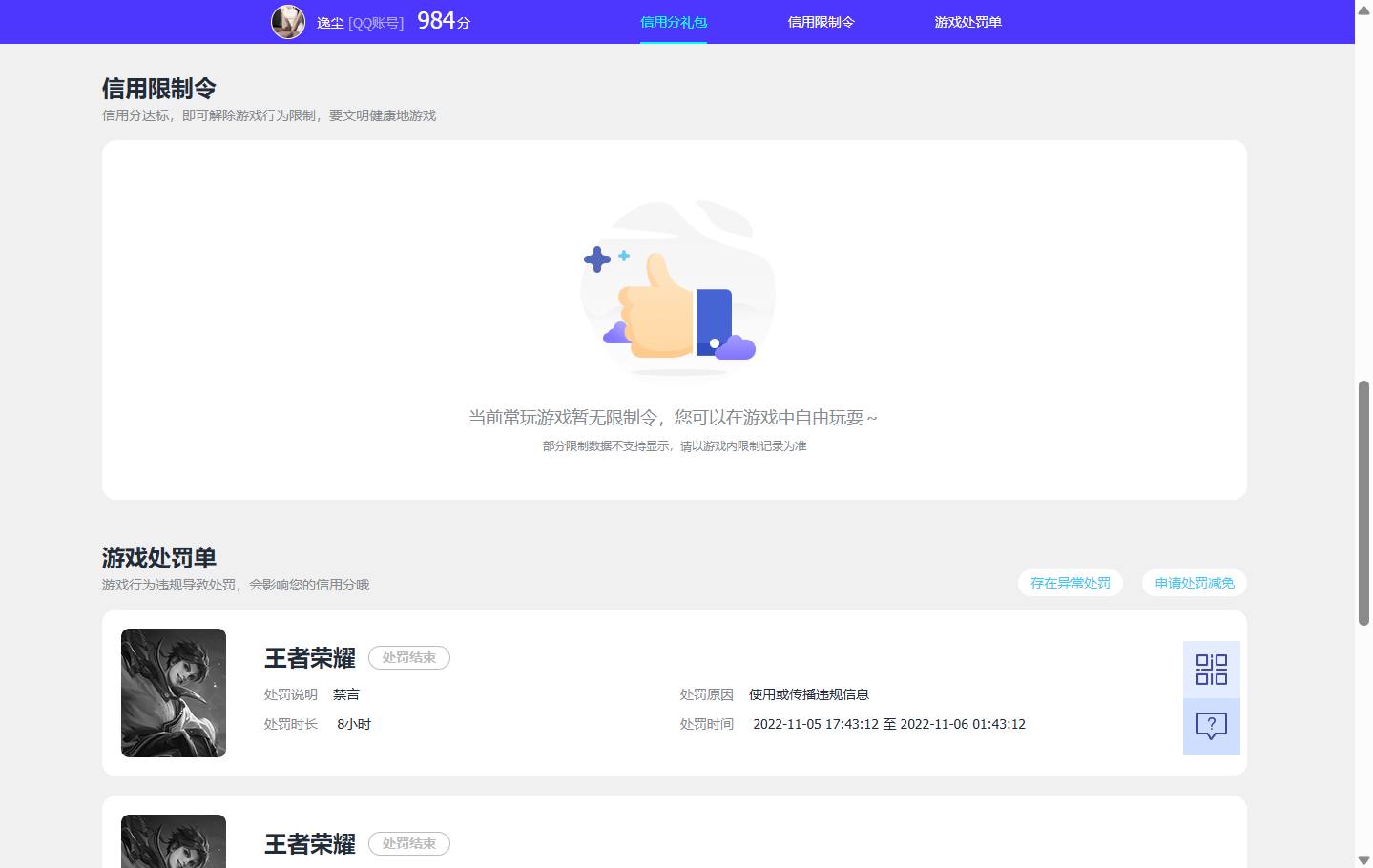Image resolution: width=1373 pixels, height=868 pixels.
Task: Click the 逸尘 profile avatar in the header
Action: coord(287,21)
